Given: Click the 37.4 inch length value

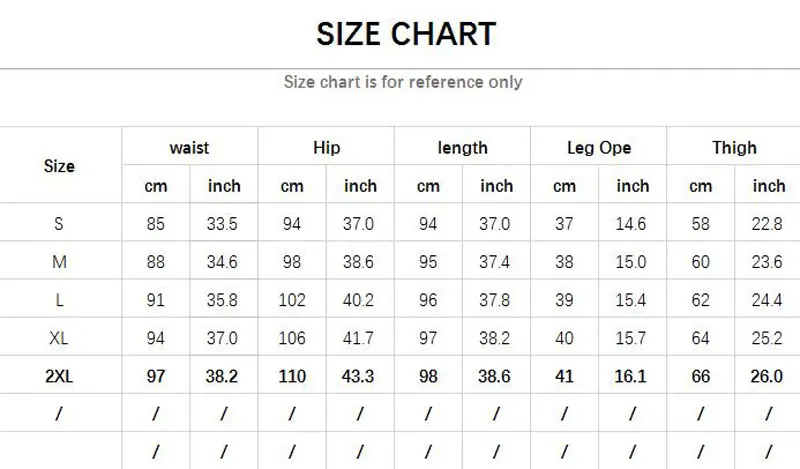Looking at the screenshot, I should click(496, 263).
